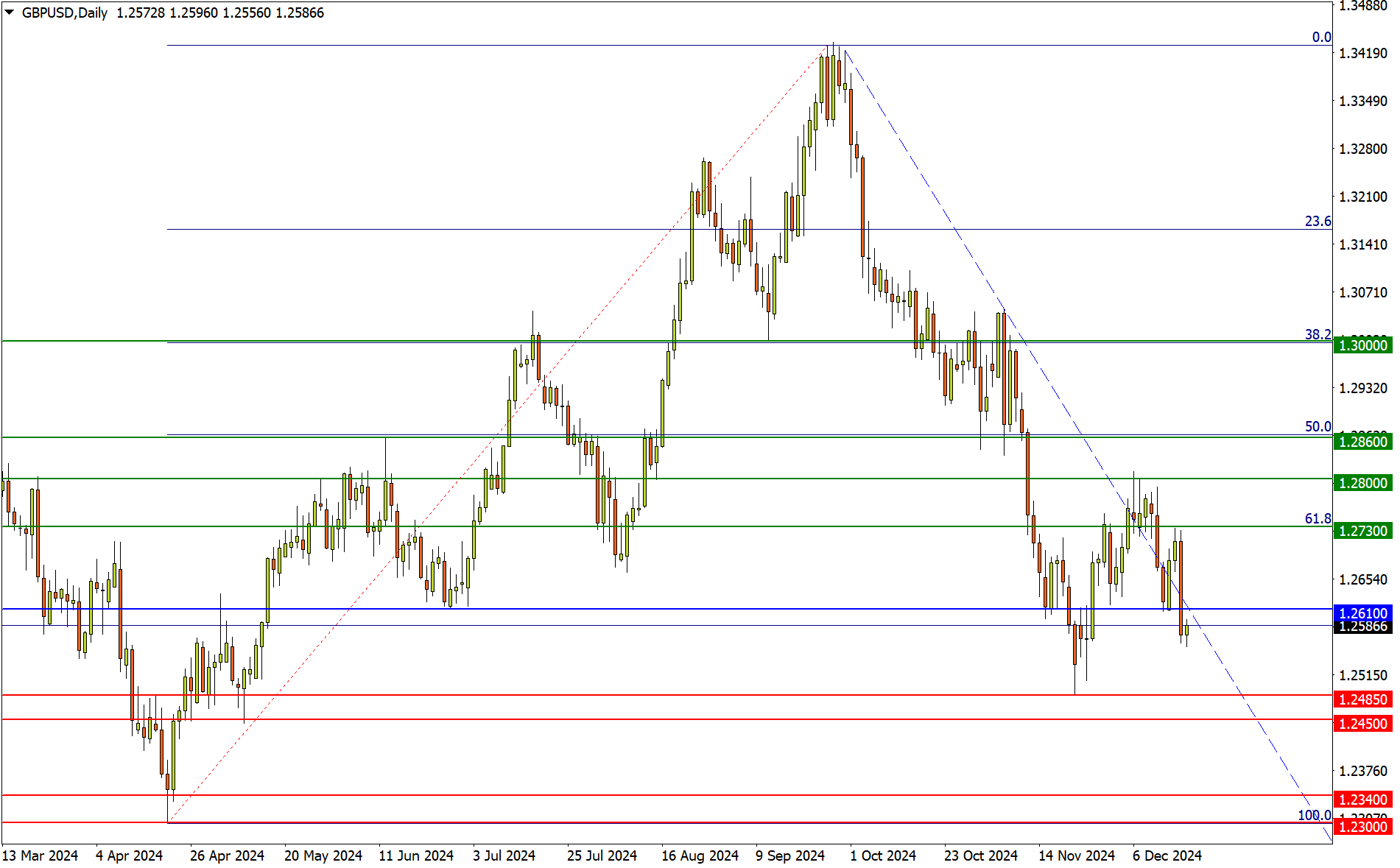
Task: Select the green 1.30000 price label
Action: (x=1362, y=345)
